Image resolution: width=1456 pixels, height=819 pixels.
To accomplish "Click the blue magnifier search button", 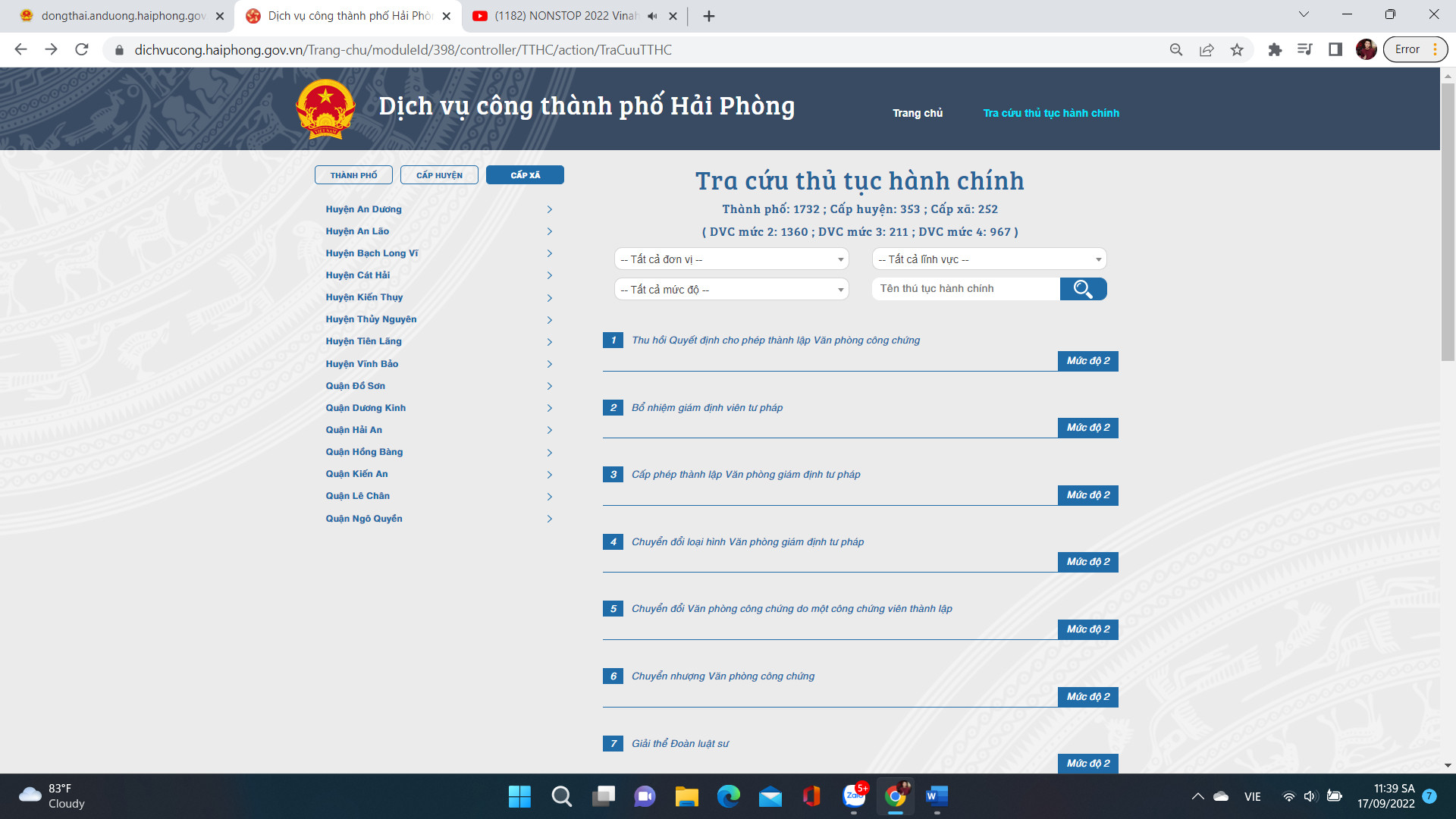I will pos(1083,289).
